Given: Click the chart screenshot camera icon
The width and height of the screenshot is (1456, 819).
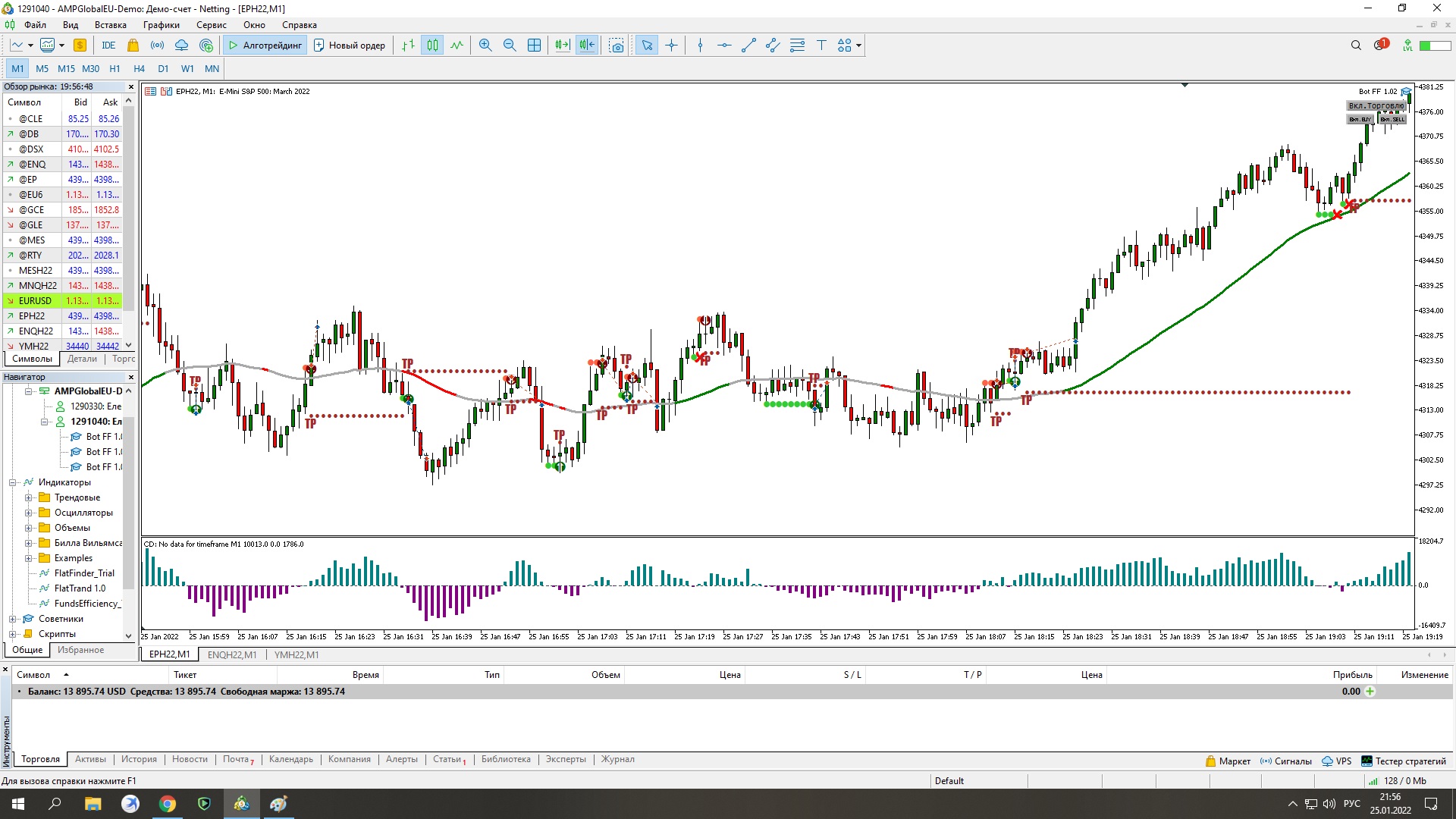Looking at the screenshot, I should click(x=617, y=45).
